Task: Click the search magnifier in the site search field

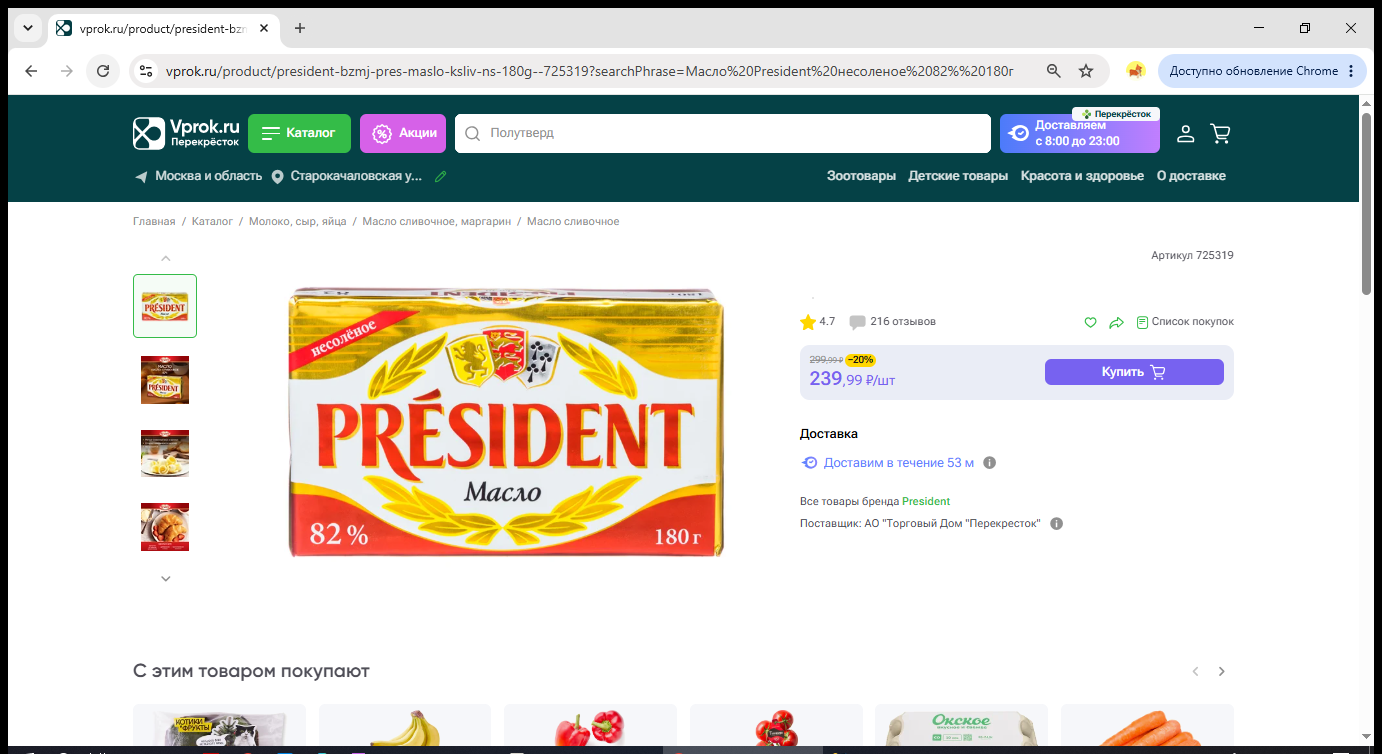Action: [473, 133]
